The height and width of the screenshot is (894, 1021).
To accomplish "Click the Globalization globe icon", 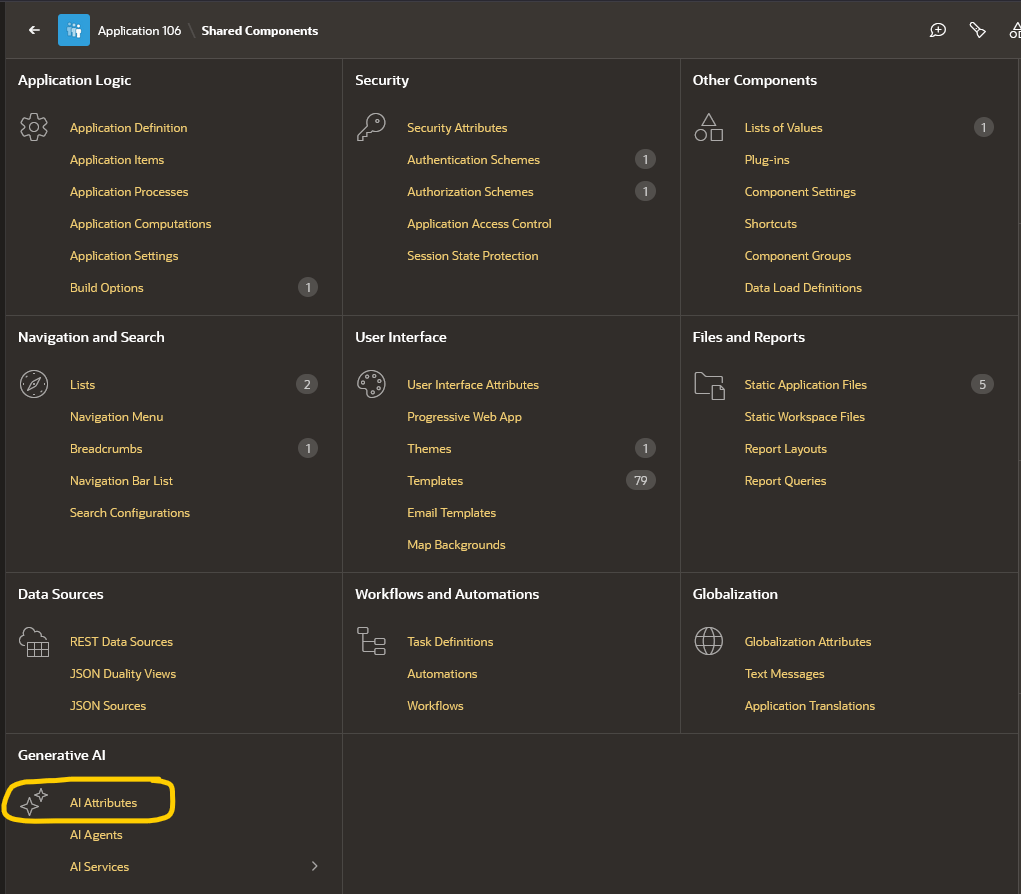I will (708, 641).
